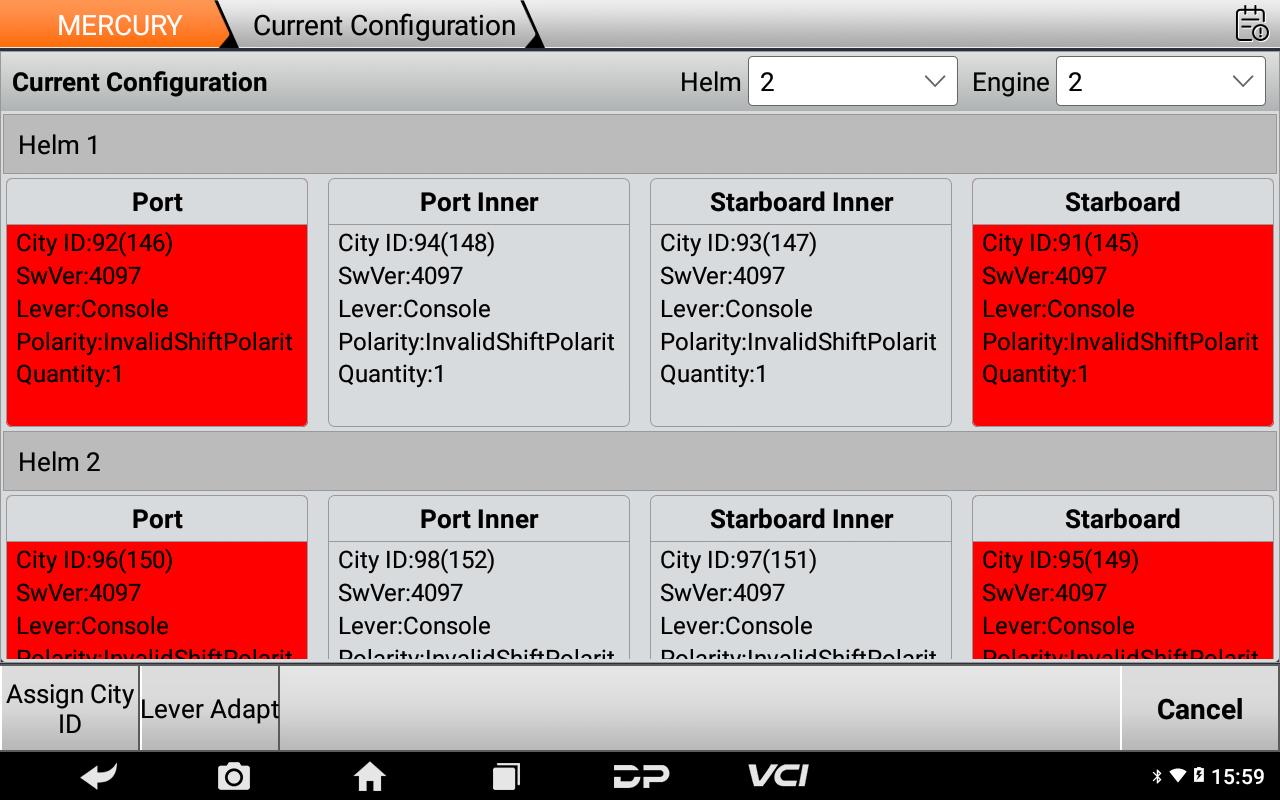The height and width of the screenshot is (800, 1280).
Task: Open the Helm number dropdown
Action: tap(852, 82)
